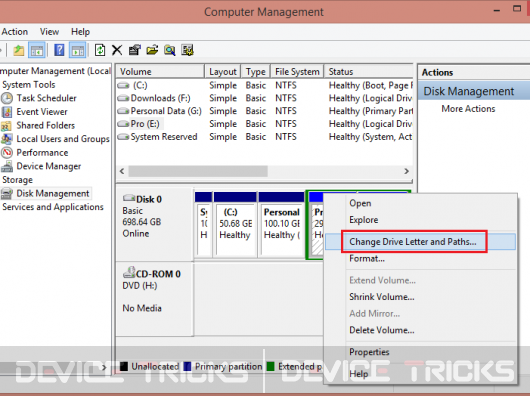Viewport: 530px width, 396px height.
Task: Click the open folder toolbar icon
Action: [x=152, y=50]
